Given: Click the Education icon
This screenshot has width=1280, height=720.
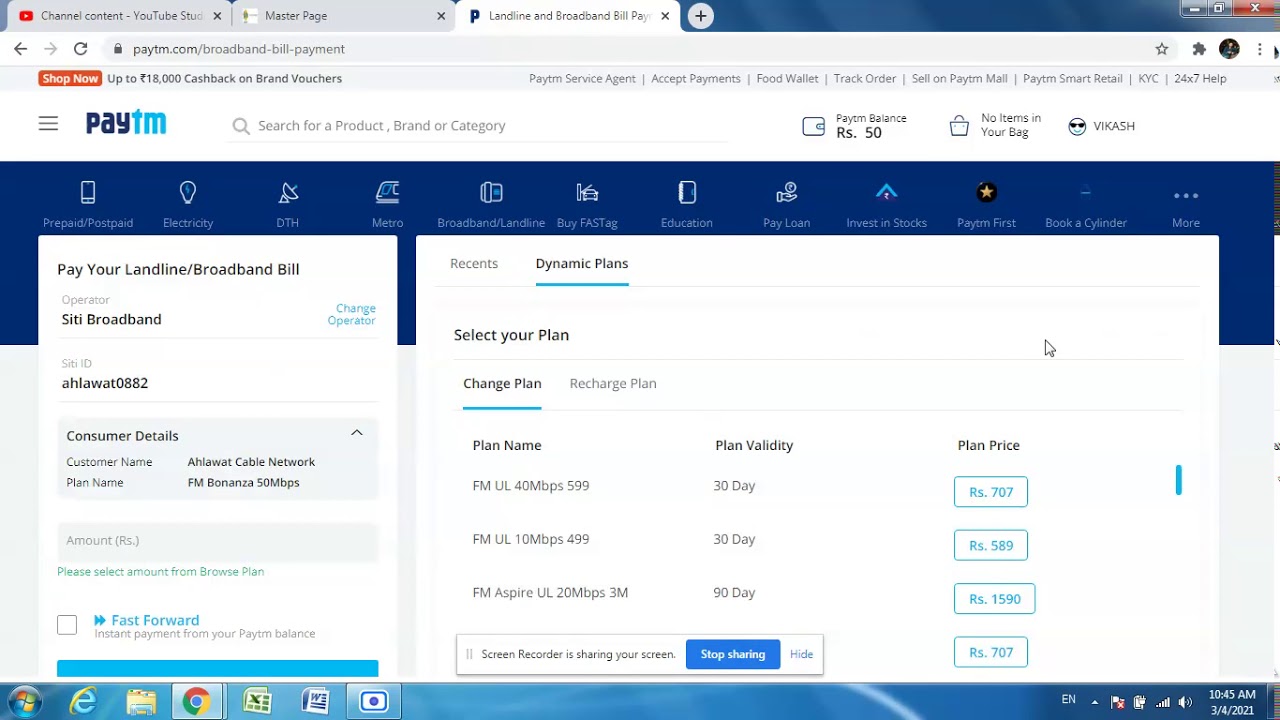Looking at the screenshot, I should click(687, 192).
